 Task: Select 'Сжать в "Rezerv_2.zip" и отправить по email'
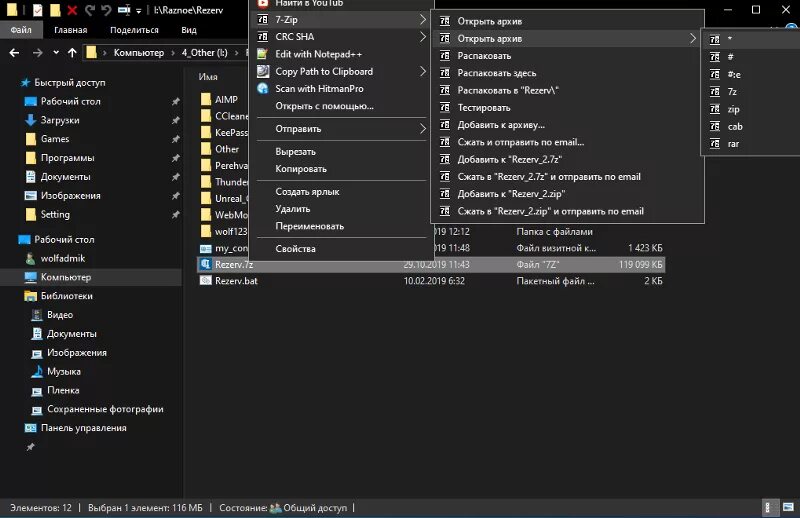567,211
